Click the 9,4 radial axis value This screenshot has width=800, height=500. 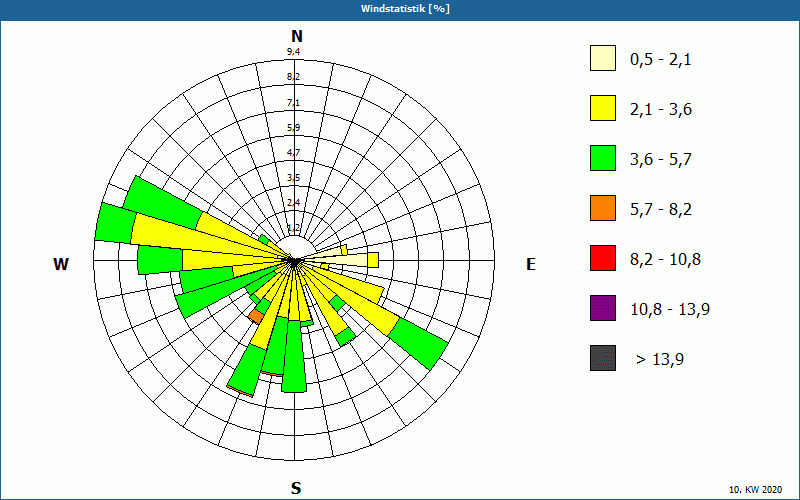[293, 52]
